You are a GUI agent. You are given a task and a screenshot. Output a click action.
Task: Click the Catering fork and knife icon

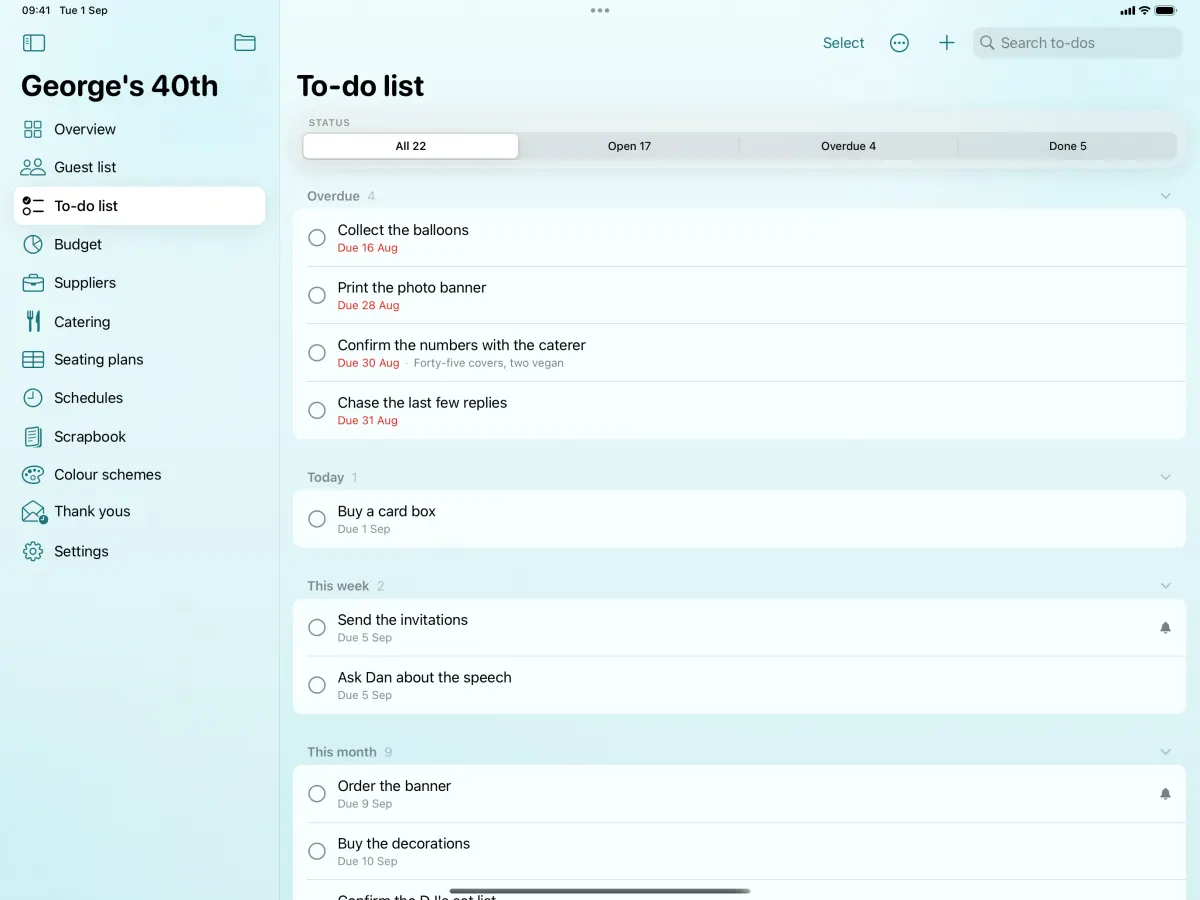pyautogui.click(x=33, y=321)
